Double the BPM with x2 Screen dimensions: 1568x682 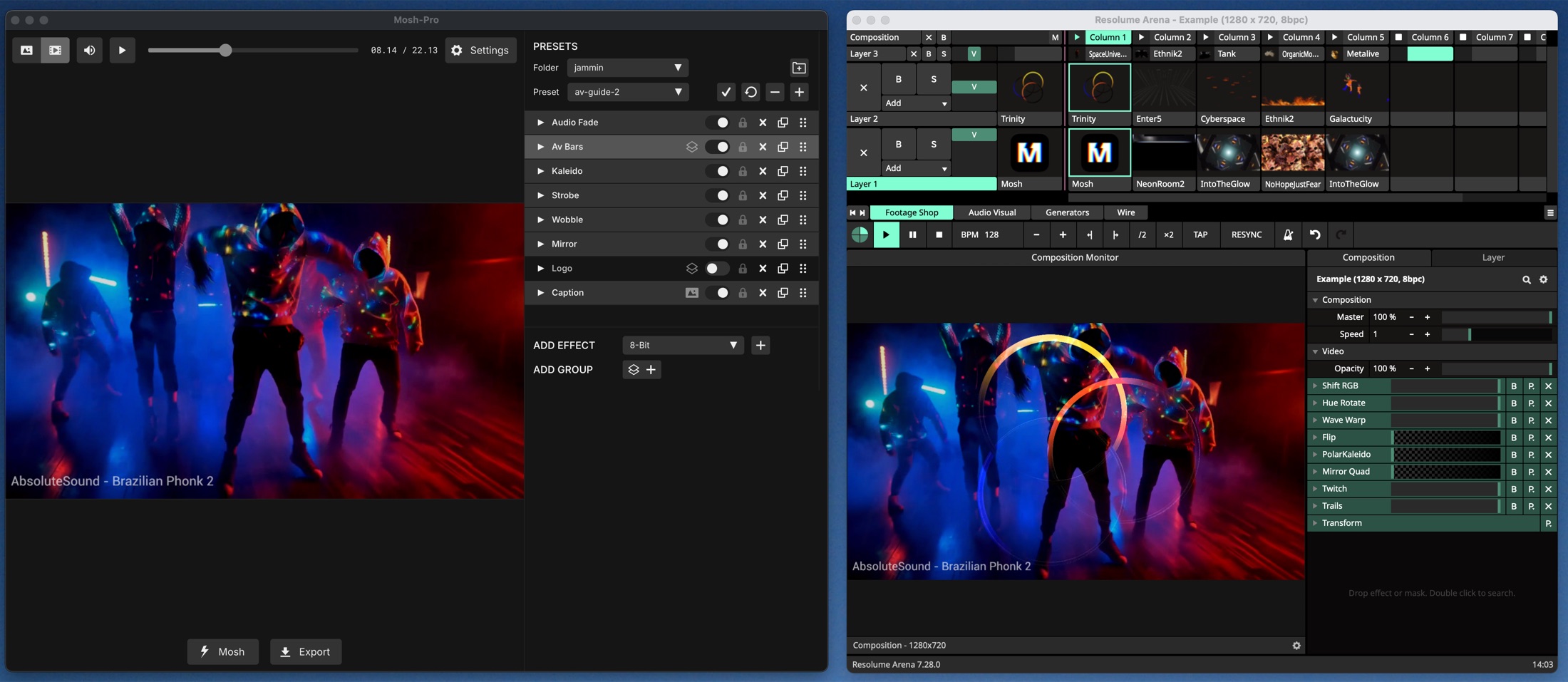[x=1168, y=234]
